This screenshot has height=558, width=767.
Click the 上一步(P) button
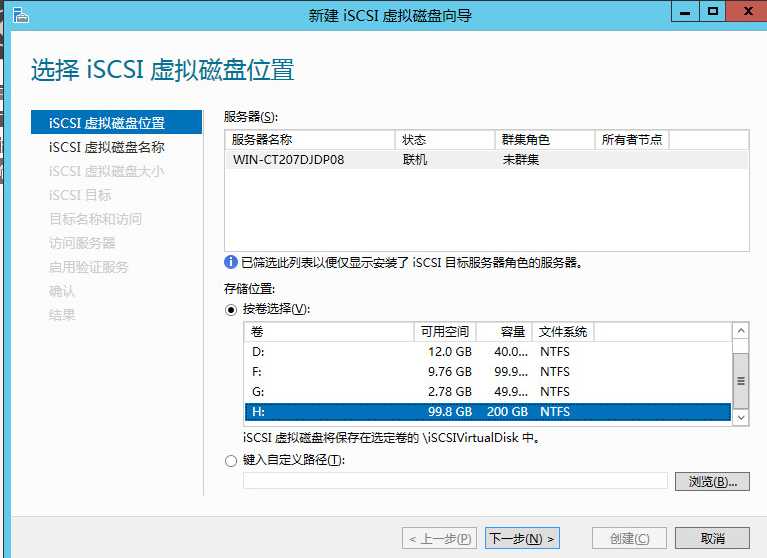tap(439, 538)
